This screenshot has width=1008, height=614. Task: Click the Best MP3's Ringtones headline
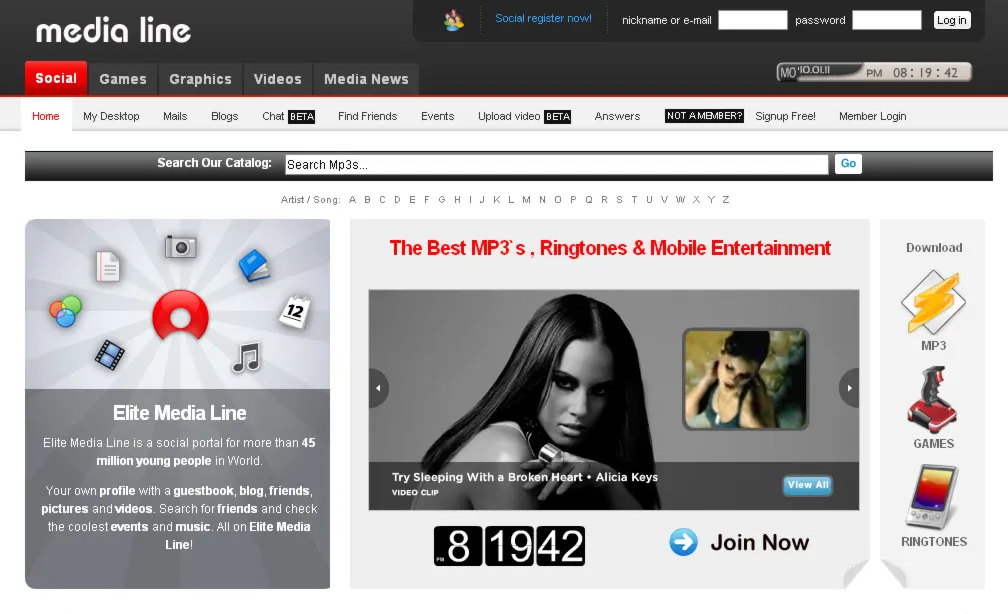point(610,248)
